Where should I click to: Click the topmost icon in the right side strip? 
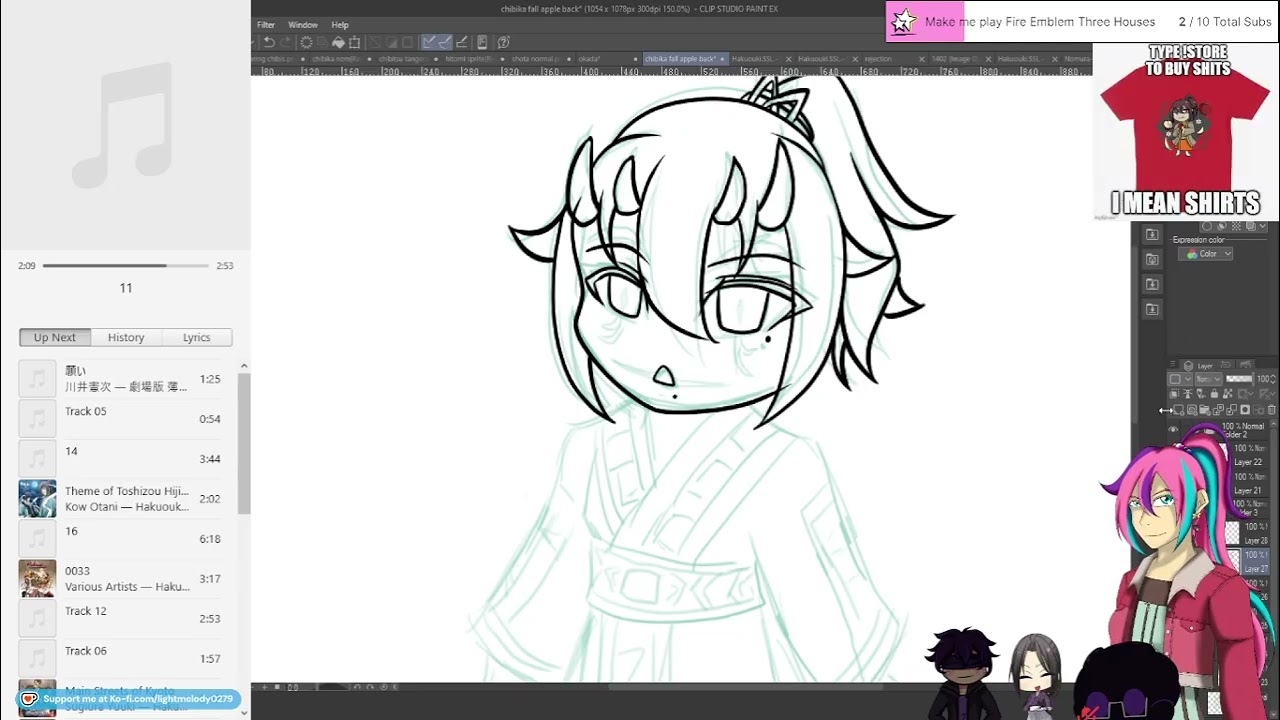coord(1152,234)
